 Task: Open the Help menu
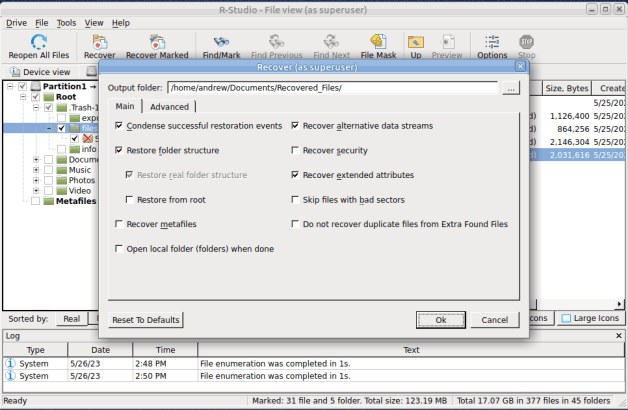coord(121,23)
